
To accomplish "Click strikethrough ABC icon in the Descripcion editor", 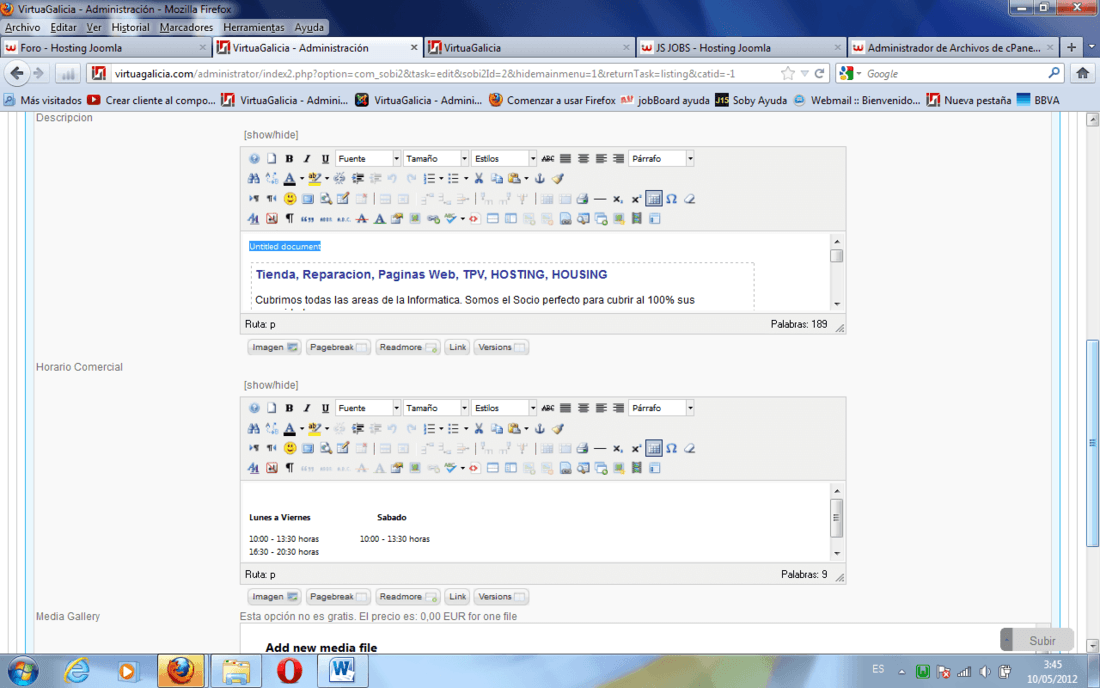I will click(548, 158).
